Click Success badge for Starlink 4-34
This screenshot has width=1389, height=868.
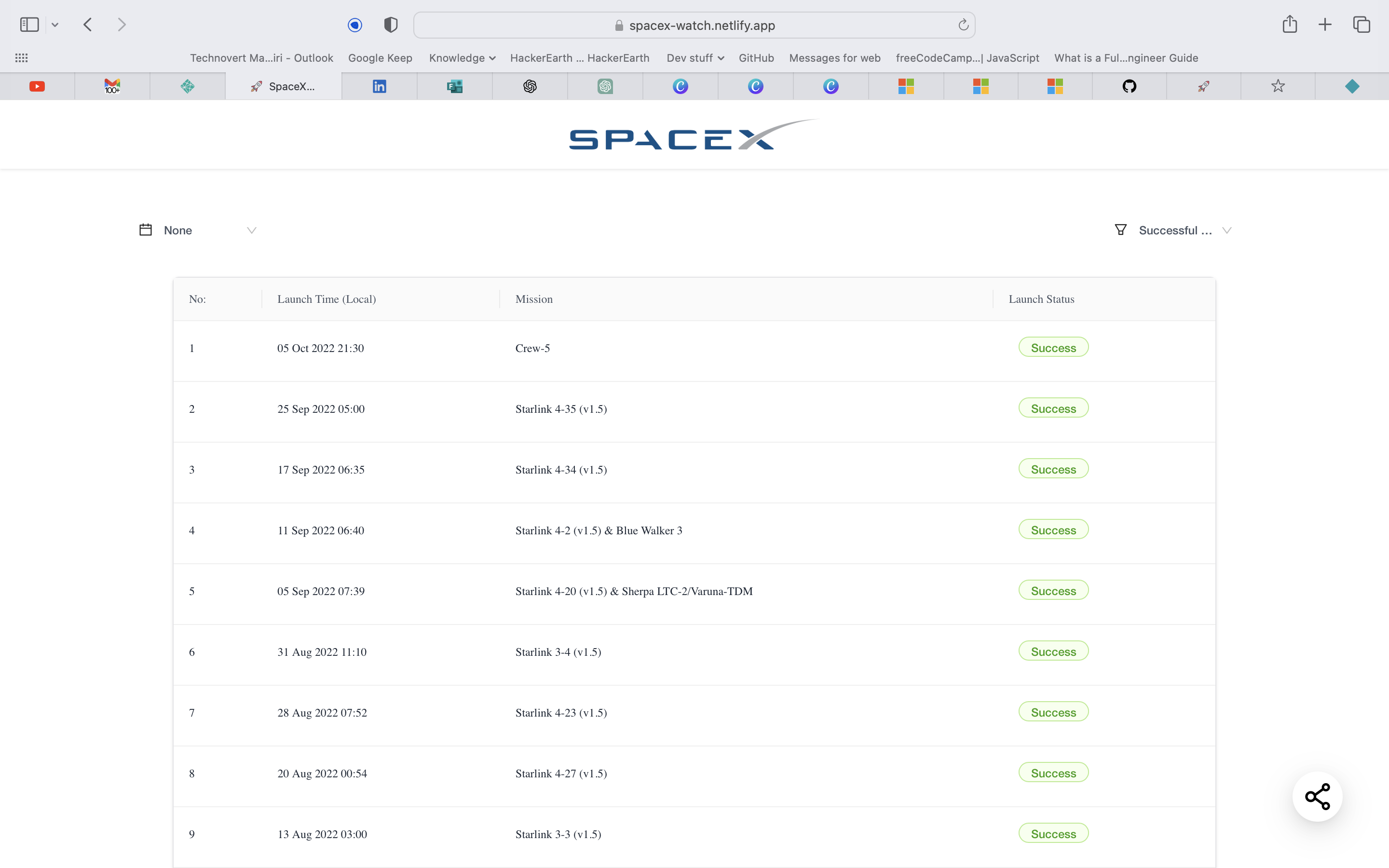coord(1053,469)
